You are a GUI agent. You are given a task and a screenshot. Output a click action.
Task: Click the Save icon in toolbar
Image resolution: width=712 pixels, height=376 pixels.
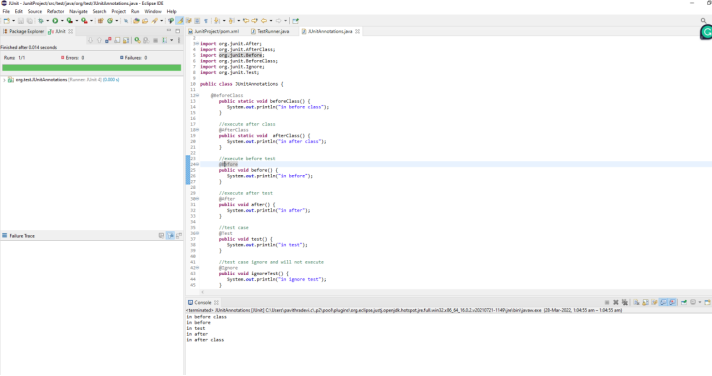click(20, 20)
